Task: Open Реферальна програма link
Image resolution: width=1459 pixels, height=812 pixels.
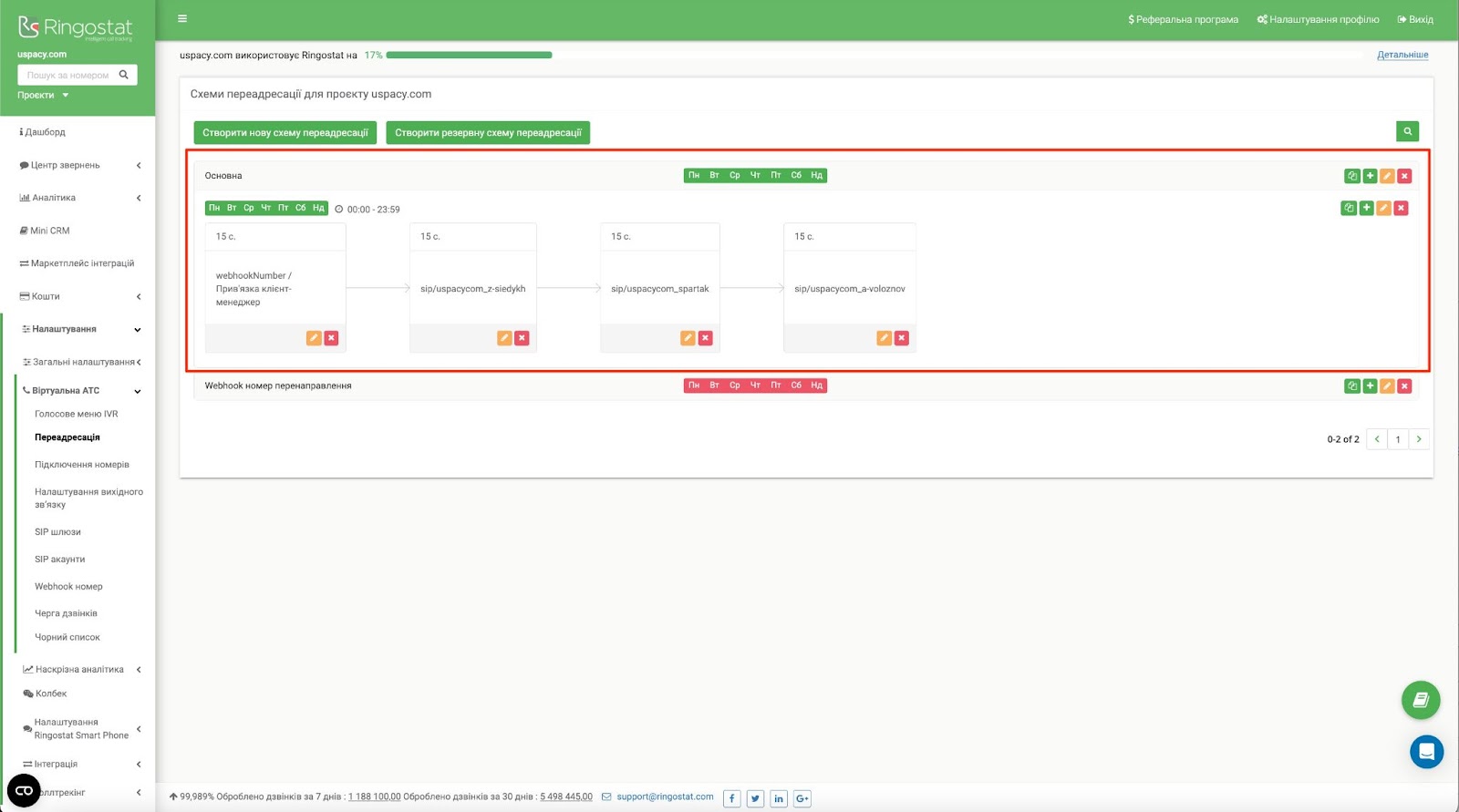Action: click(x=1183, y=19)
